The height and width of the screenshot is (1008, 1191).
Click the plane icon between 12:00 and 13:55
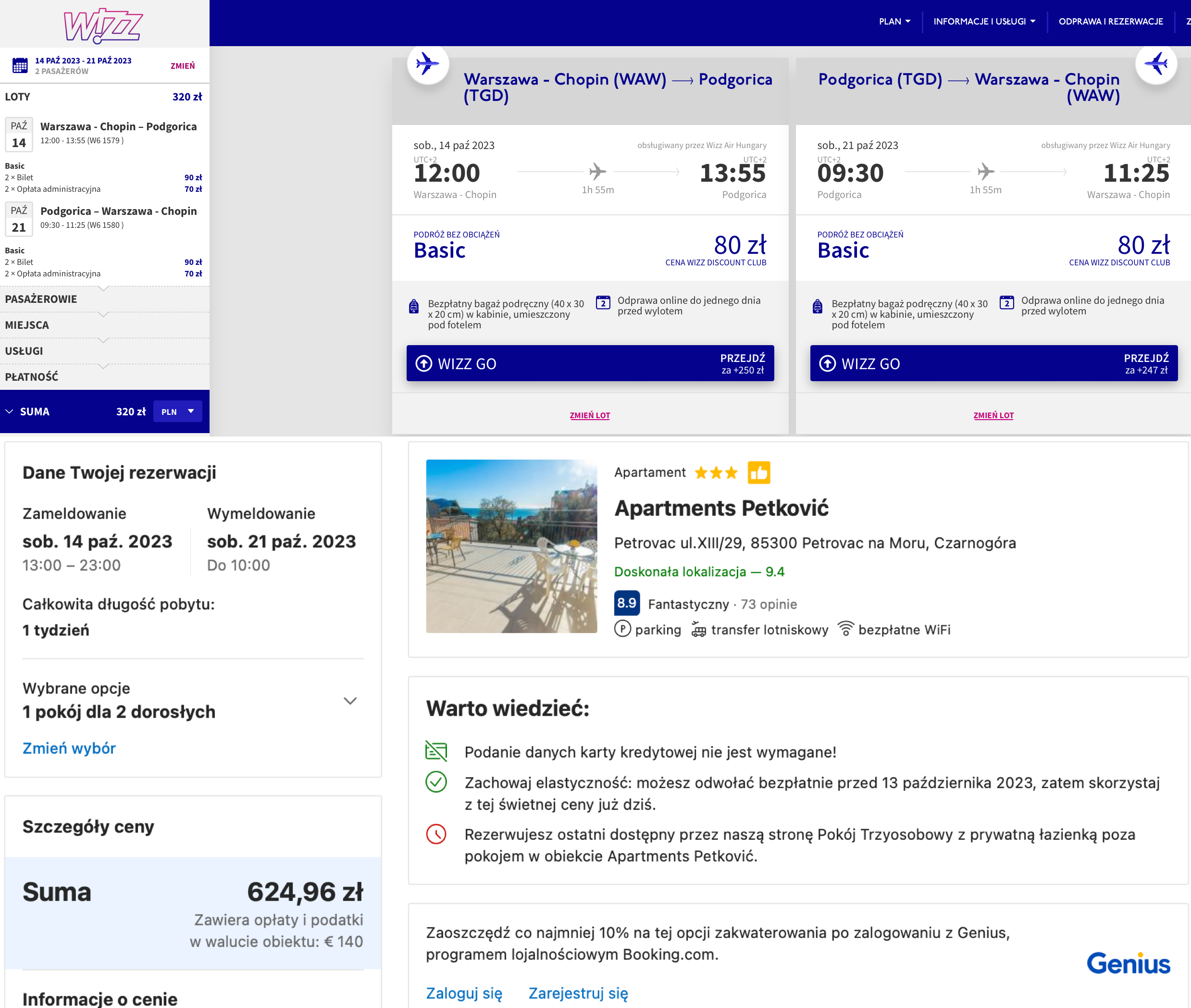[597, 171]
